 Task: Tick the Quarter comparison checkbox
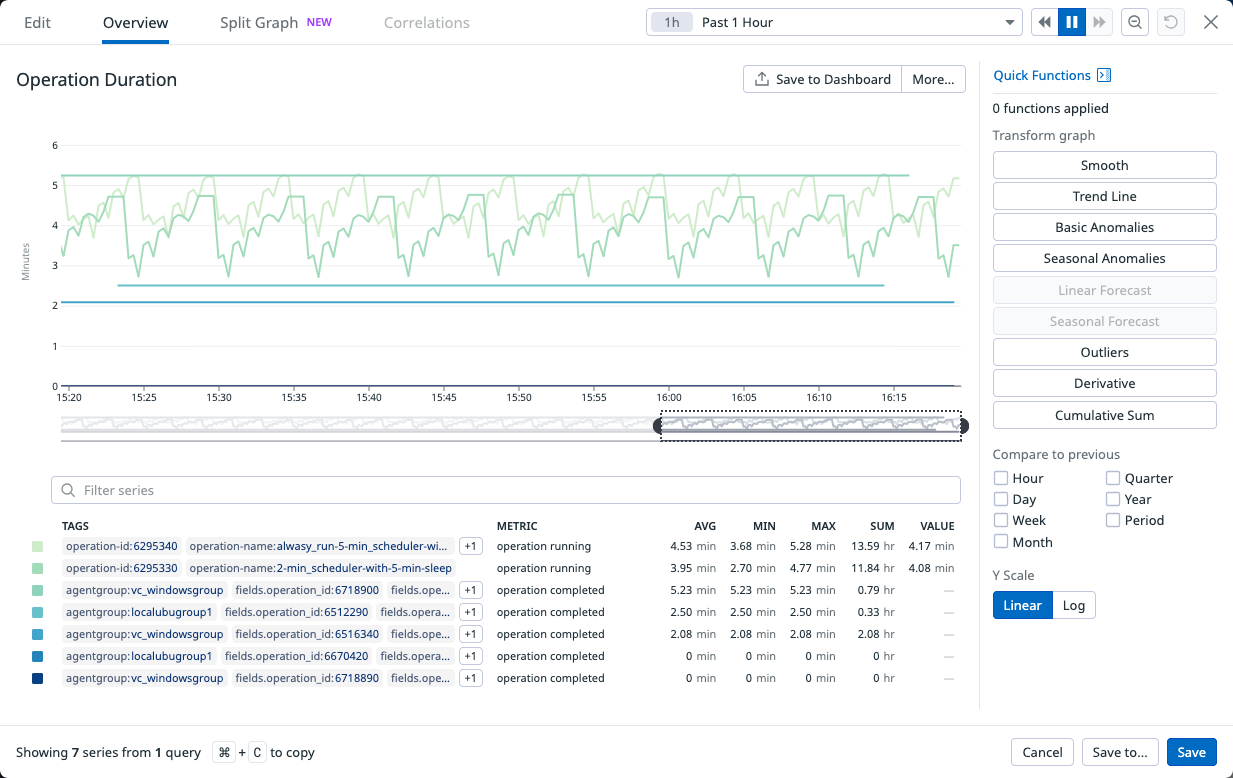pyautogui.click(x=1113, y=478)
